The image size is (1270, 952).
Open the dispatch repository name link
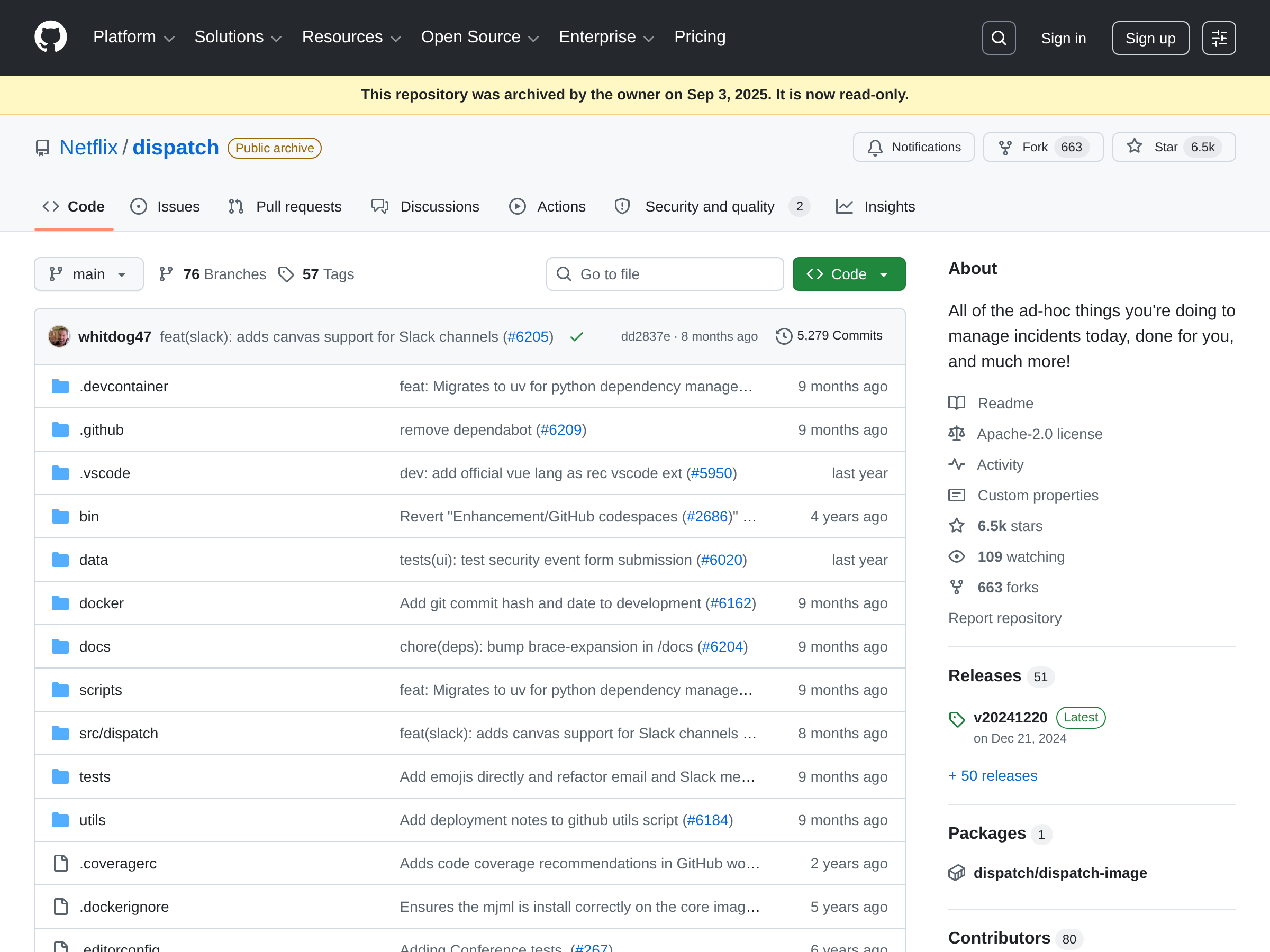(x=176, y=148)
